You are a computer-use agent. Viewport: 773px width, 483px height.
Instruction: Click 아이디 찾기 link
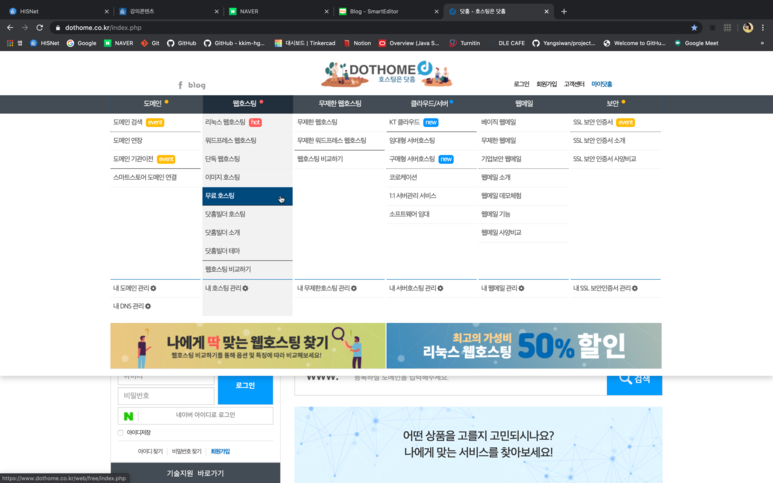tap(150, 451)
